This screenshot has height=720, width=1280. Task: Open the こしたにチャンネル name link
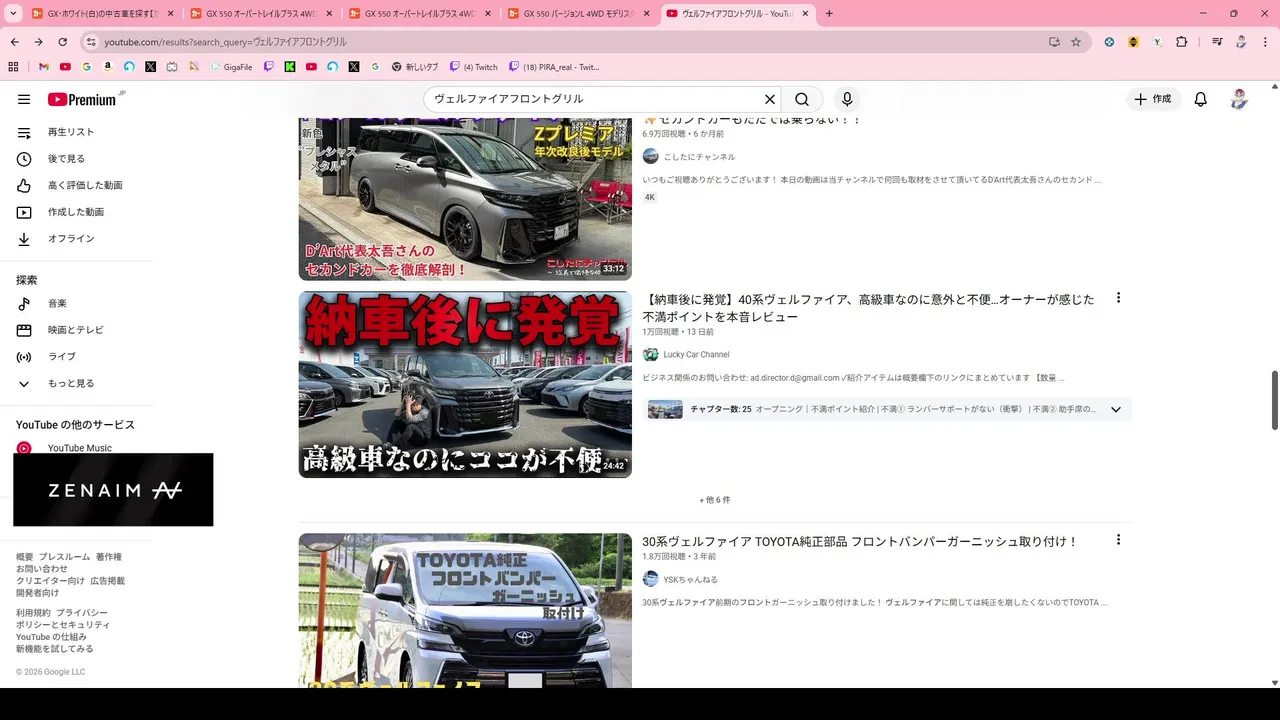[x=699, y=157]
